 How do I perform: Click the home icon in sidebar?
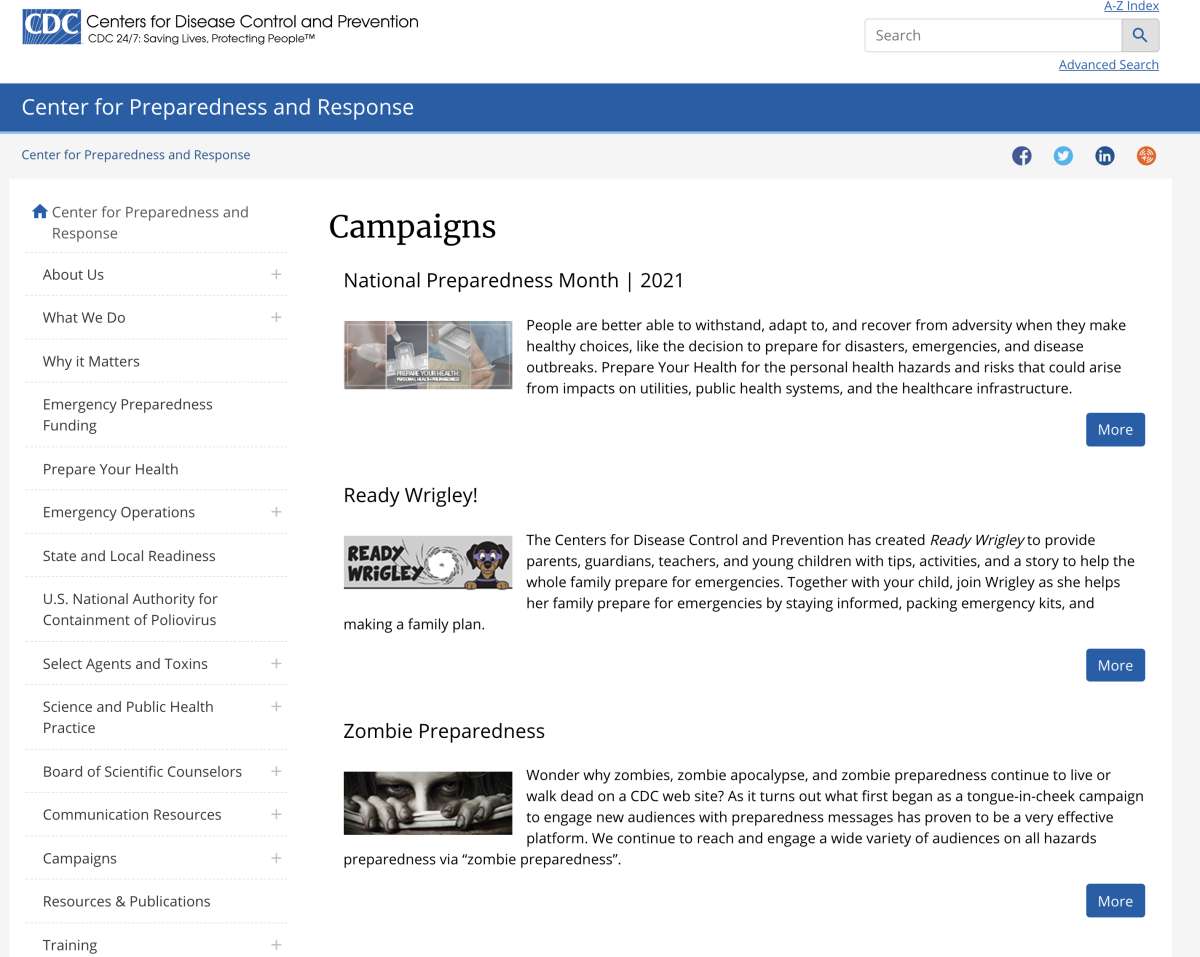tap(40, 212)
